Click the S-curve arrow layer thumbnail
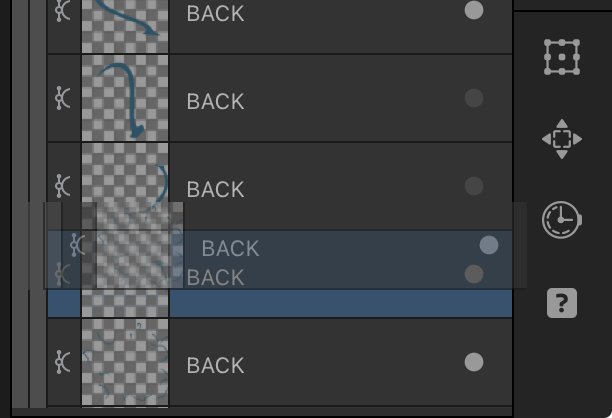This screenshot has height=418, width=612. tap(125, 26)
